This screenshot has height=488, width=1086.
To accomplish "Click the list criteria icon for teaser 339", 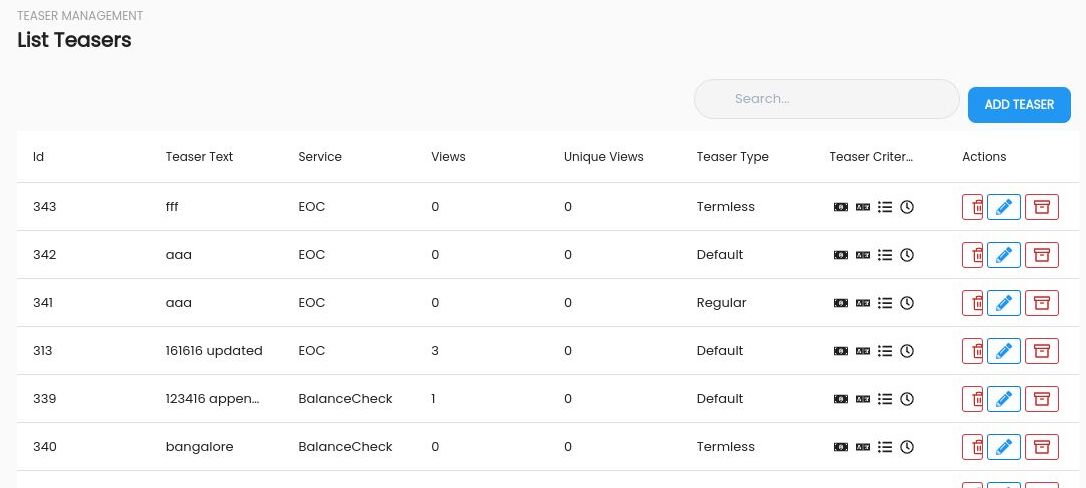I will [x=884, y=399].
